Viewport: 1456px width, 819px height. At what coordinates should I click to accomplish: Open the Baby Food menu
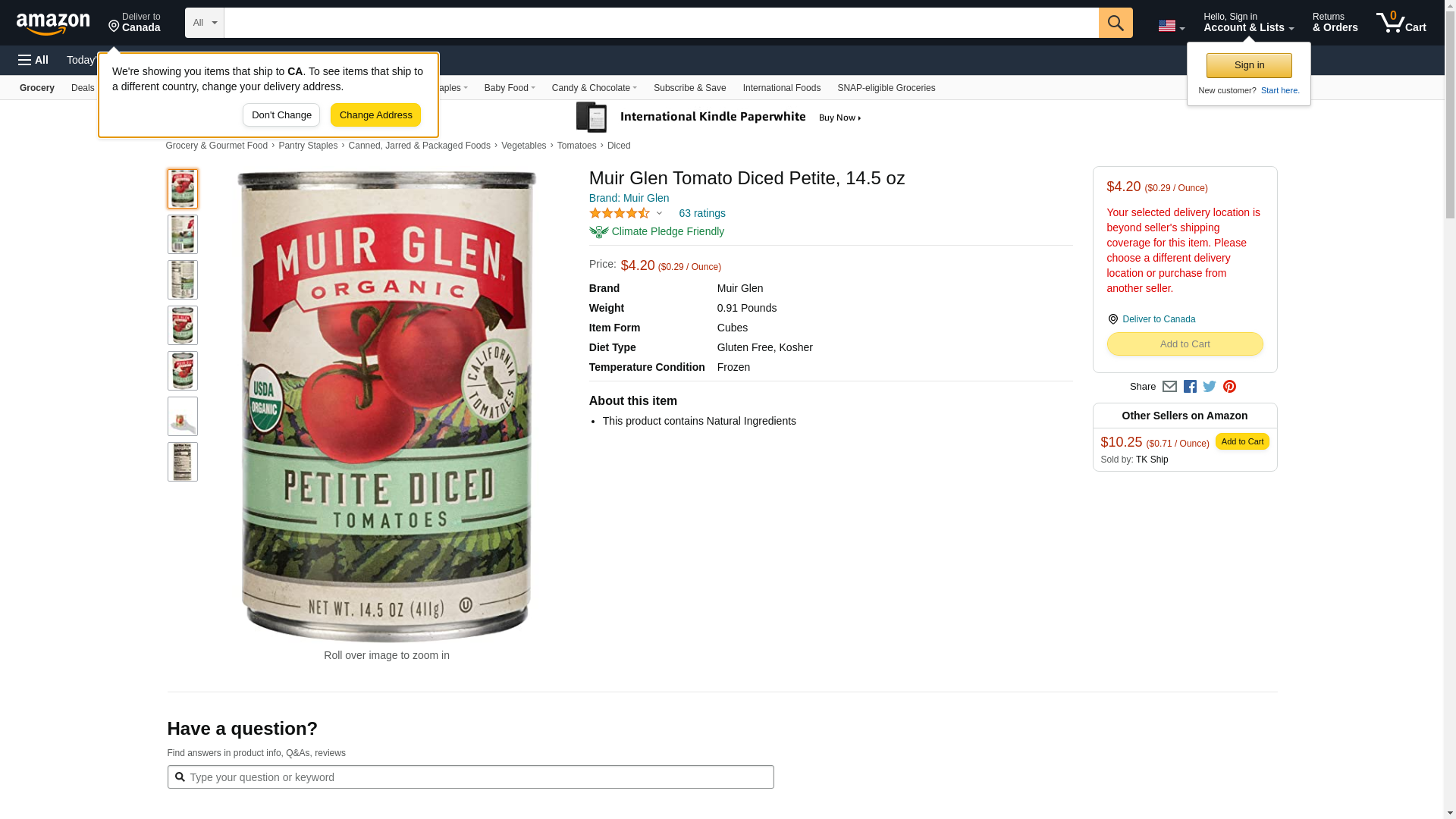(510, 88)
